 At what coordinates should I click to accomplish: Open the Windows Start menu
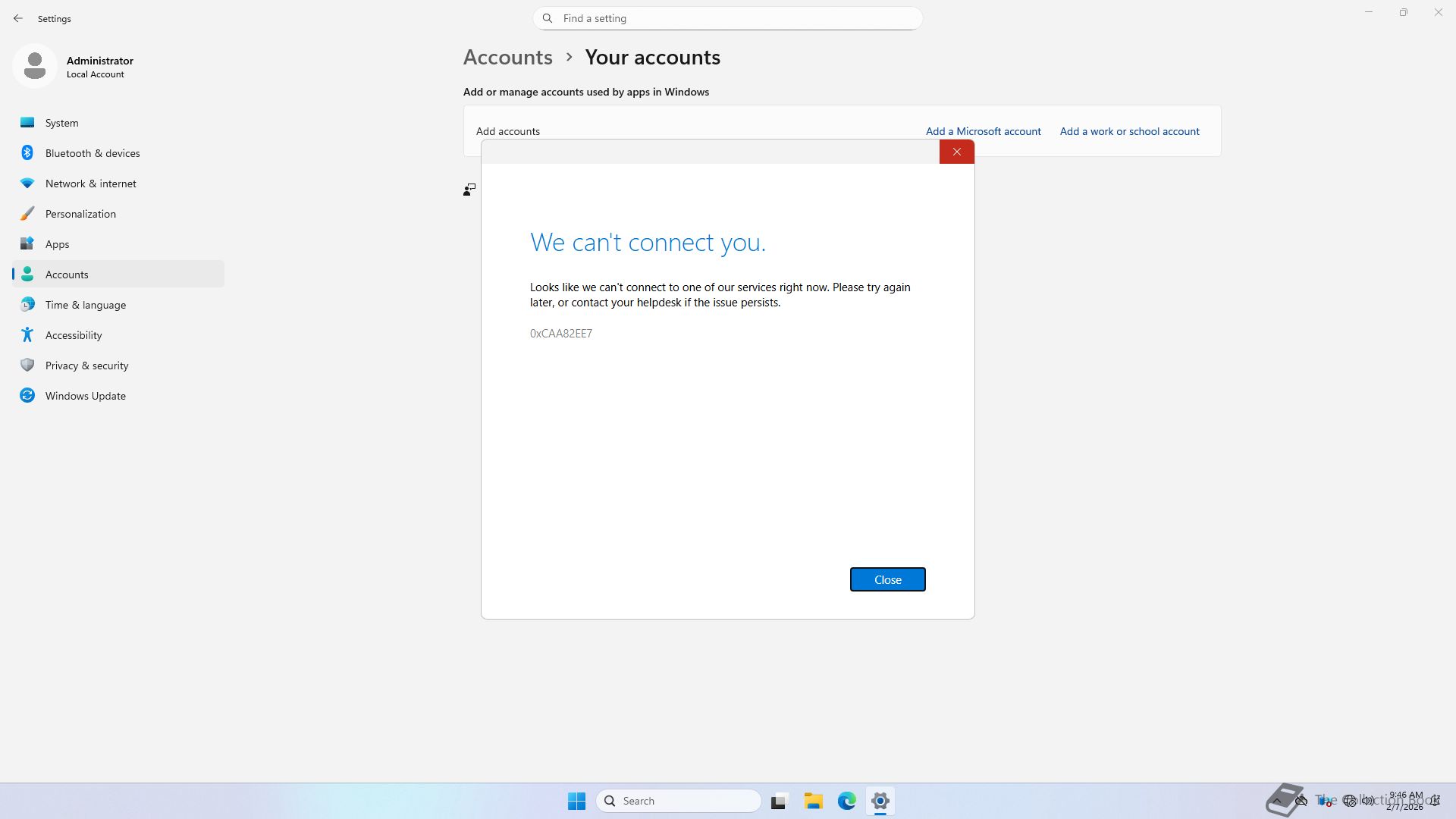coord(576,801)
